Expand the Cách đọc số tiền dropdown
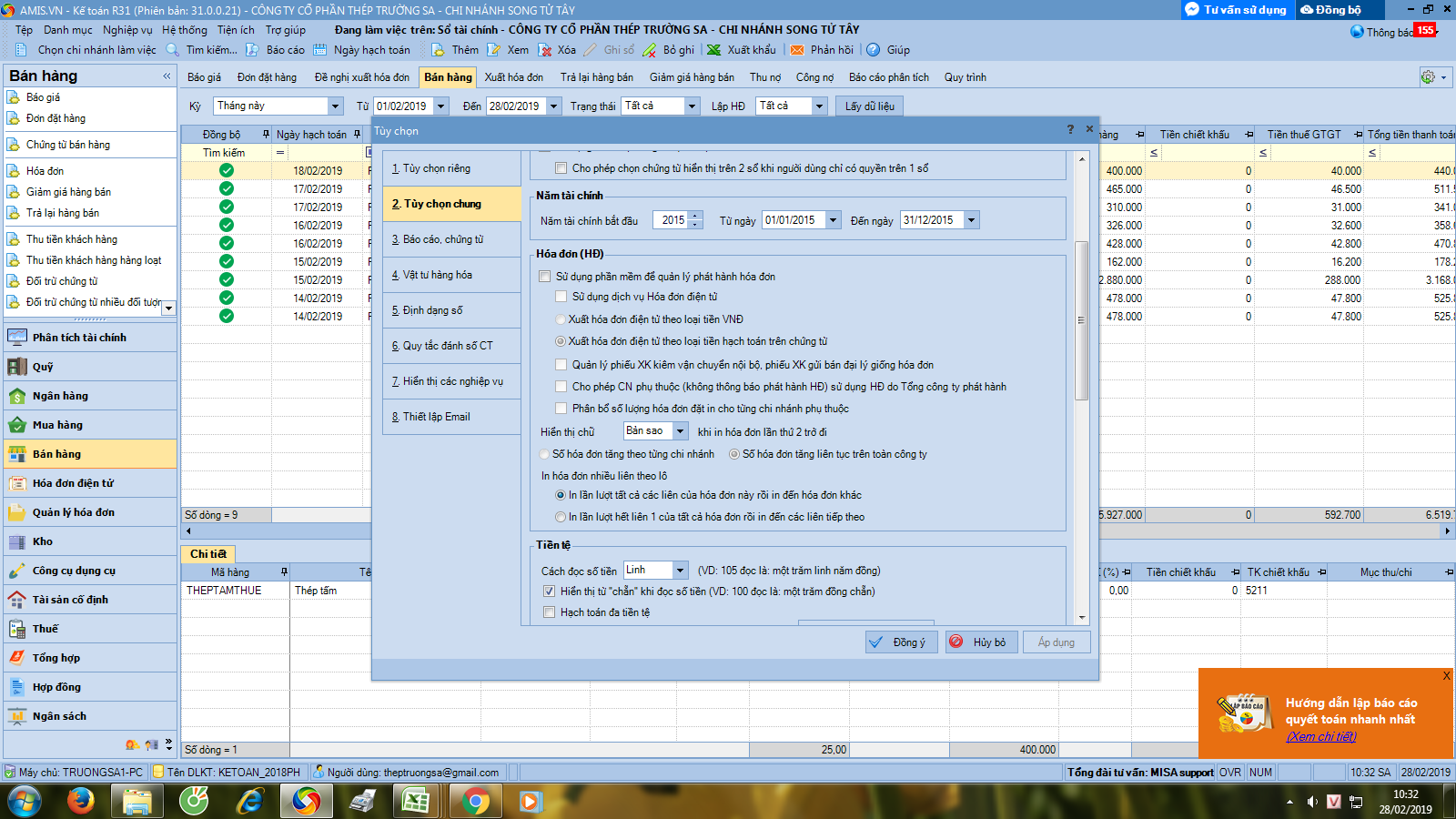The width and height of the screenshot is (1456, 819). 680,571
